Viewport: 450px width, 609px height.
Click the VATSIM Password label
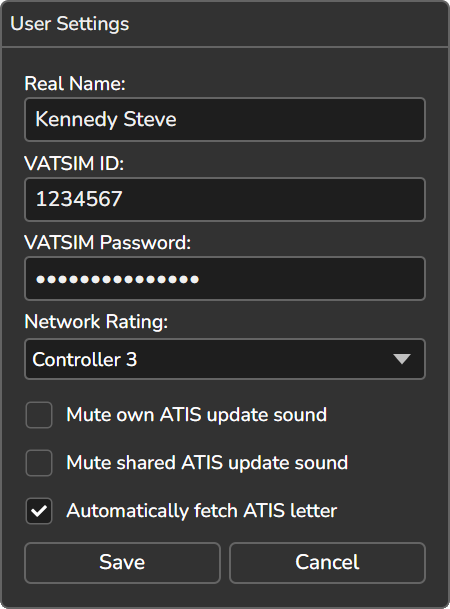(x=108, y=242)
